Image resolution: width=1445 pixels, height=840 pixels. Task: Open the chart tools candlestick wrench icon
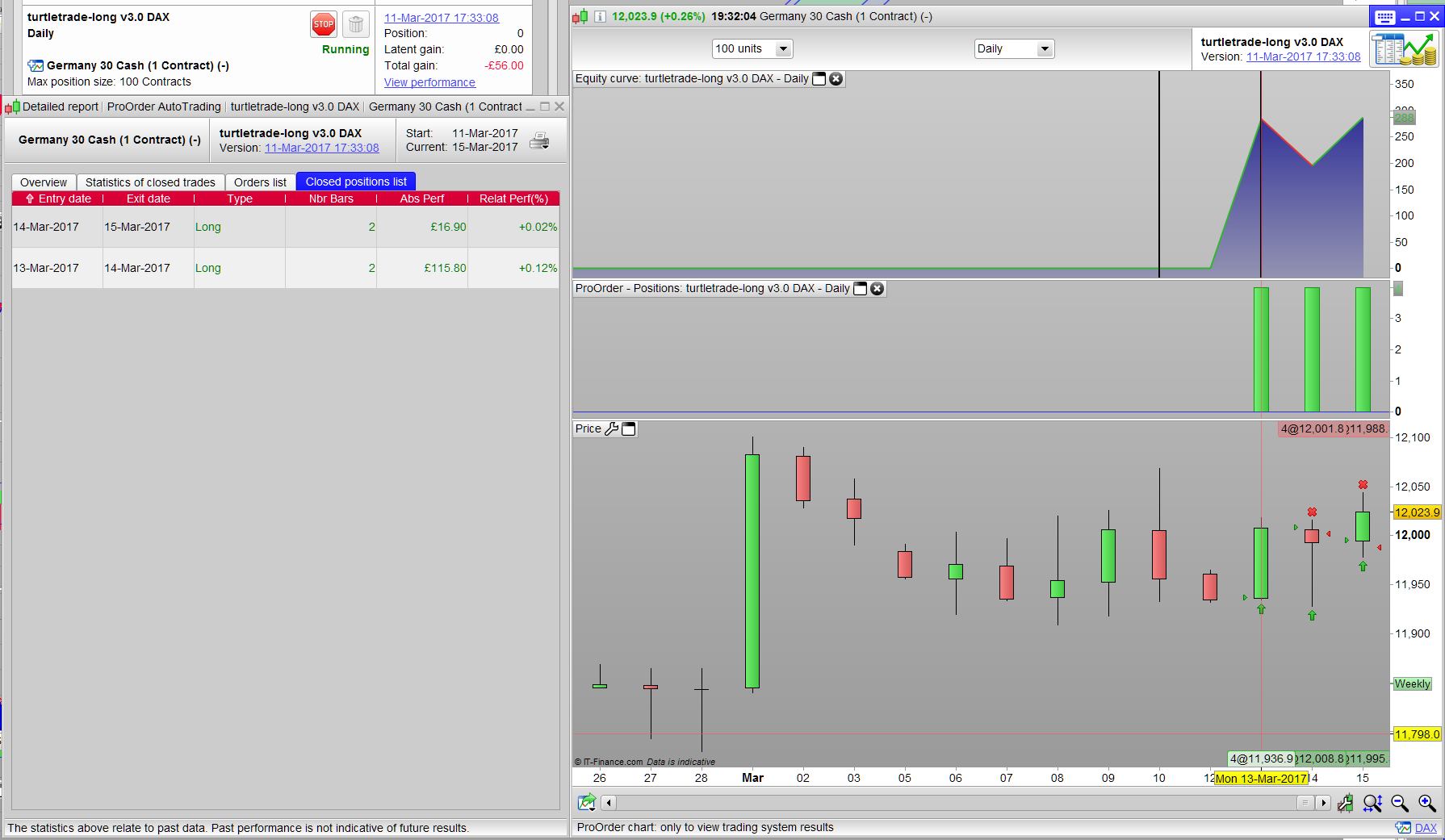point(1345,803)
